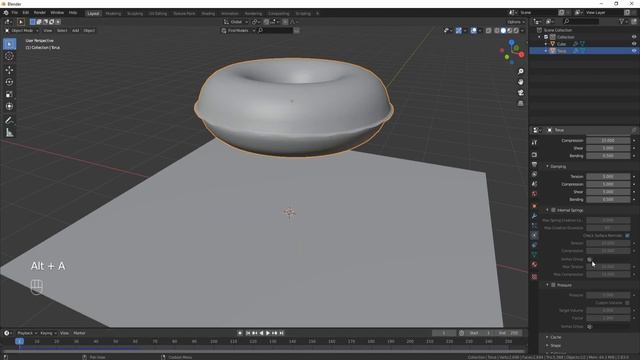Switch to the Modeling workspace tab

point(113,13)
